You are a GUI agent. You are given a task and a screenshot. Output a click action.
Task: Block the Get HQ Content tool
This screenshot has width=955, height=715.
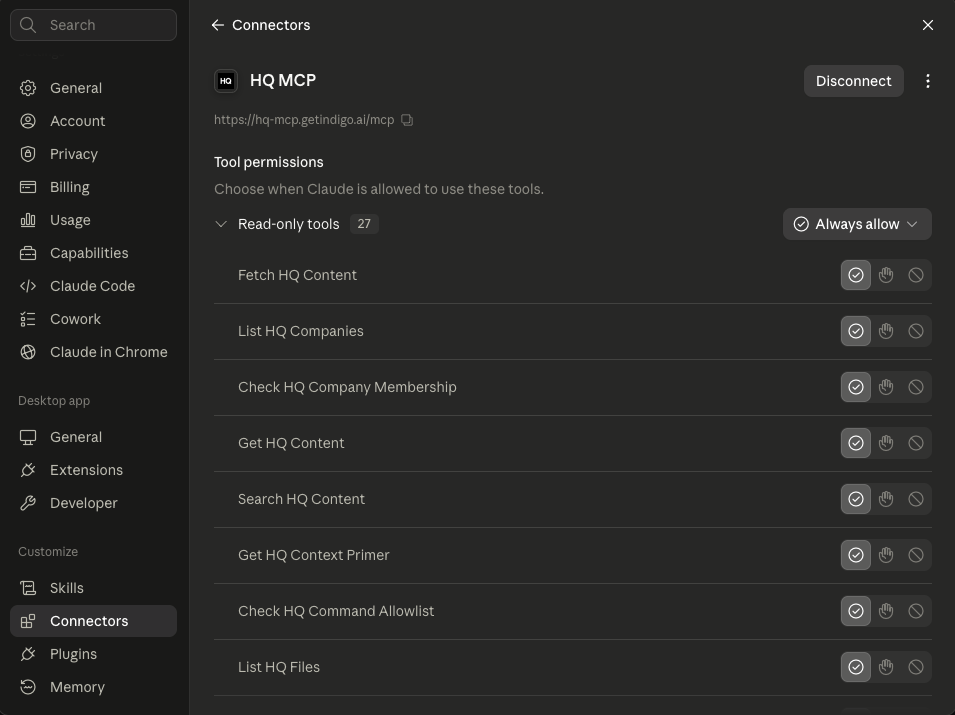916,443
